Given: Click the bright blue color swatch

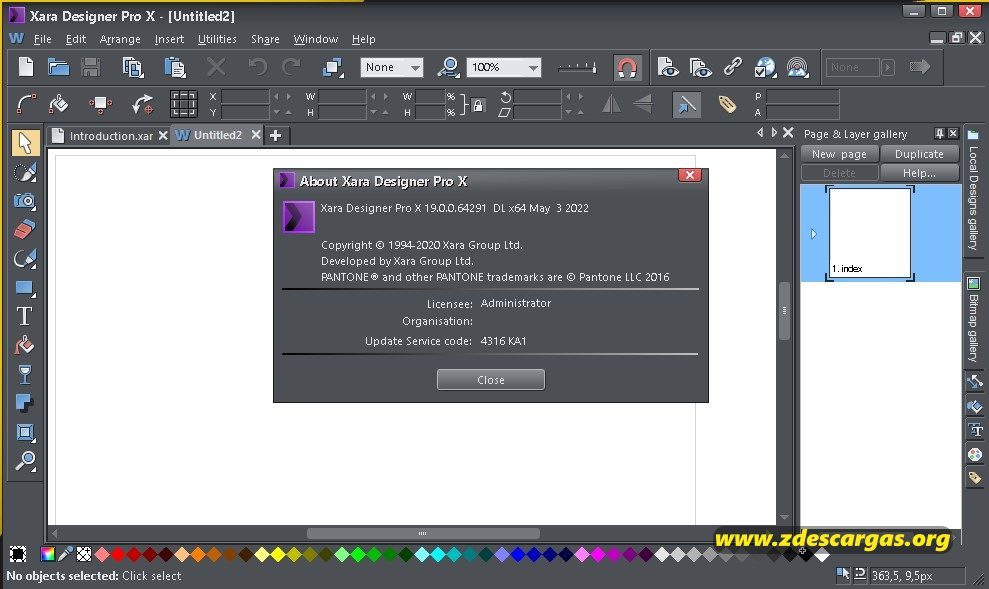Looking at the screenshot, I should click(x=518, y=554).
